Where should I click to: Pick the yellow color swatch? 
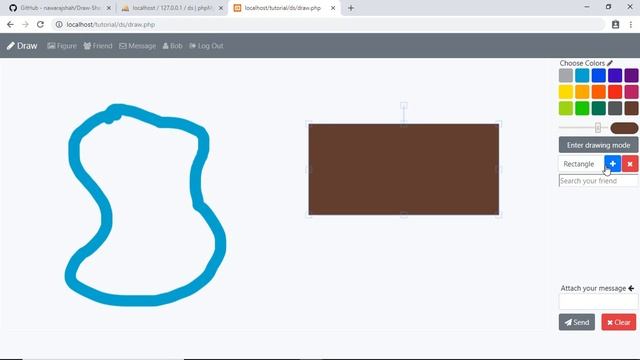click(x=566, y=92)
